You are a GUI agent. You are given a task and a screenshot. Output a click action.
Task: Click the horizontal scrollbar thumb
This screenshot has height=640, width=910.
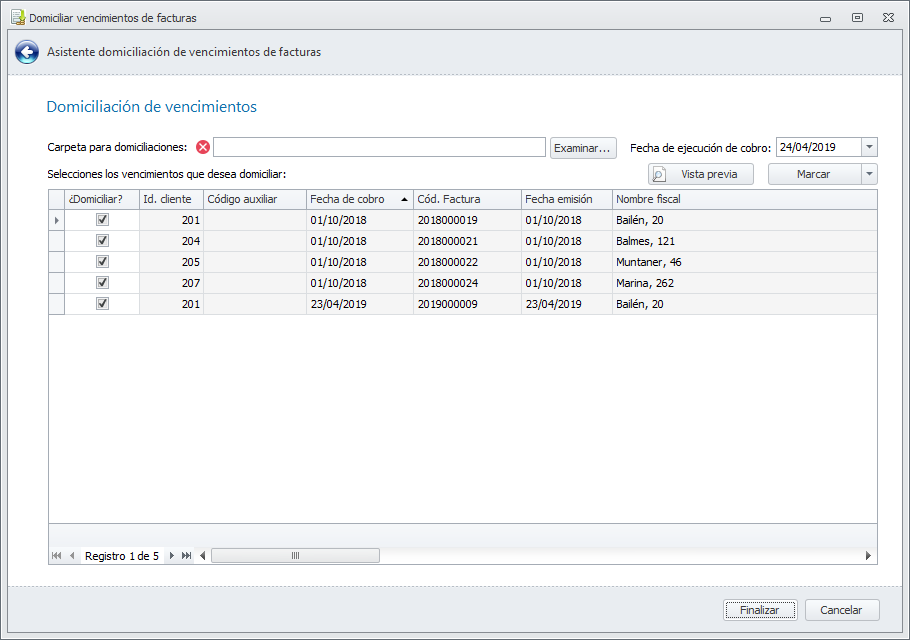(295, 556)
